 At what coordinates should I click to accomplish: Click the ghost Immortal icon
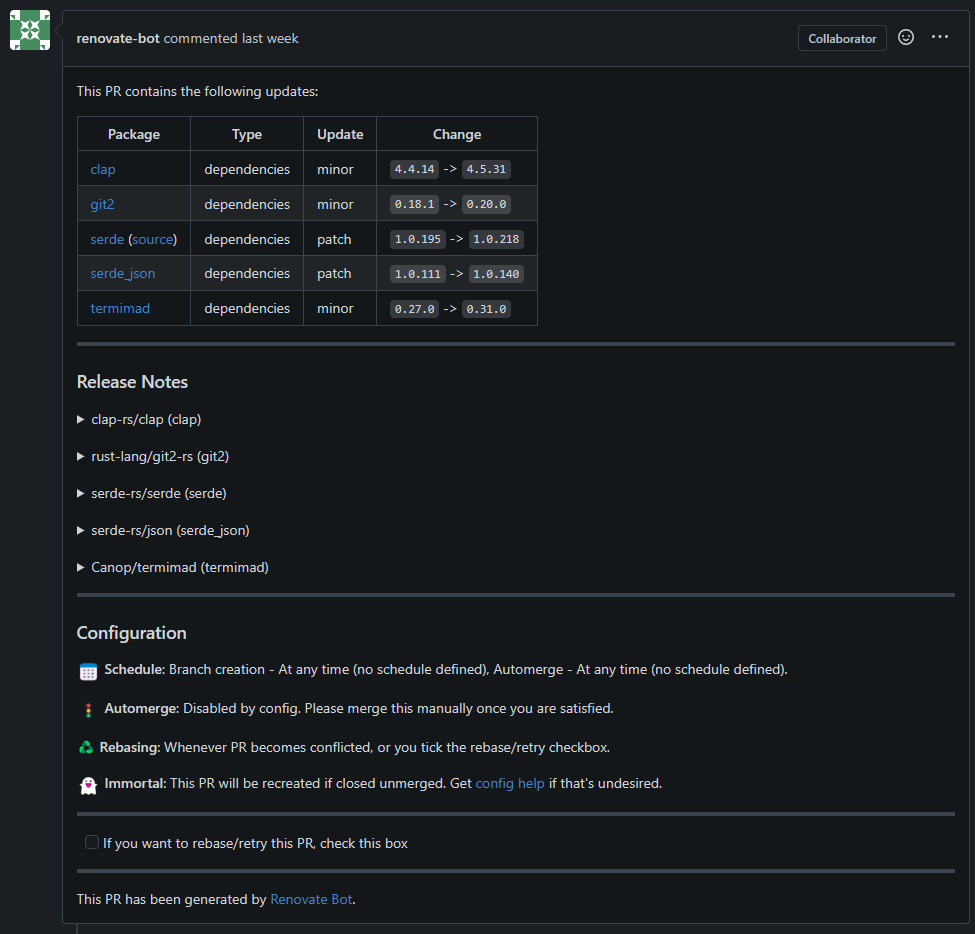tap(88, 785)
